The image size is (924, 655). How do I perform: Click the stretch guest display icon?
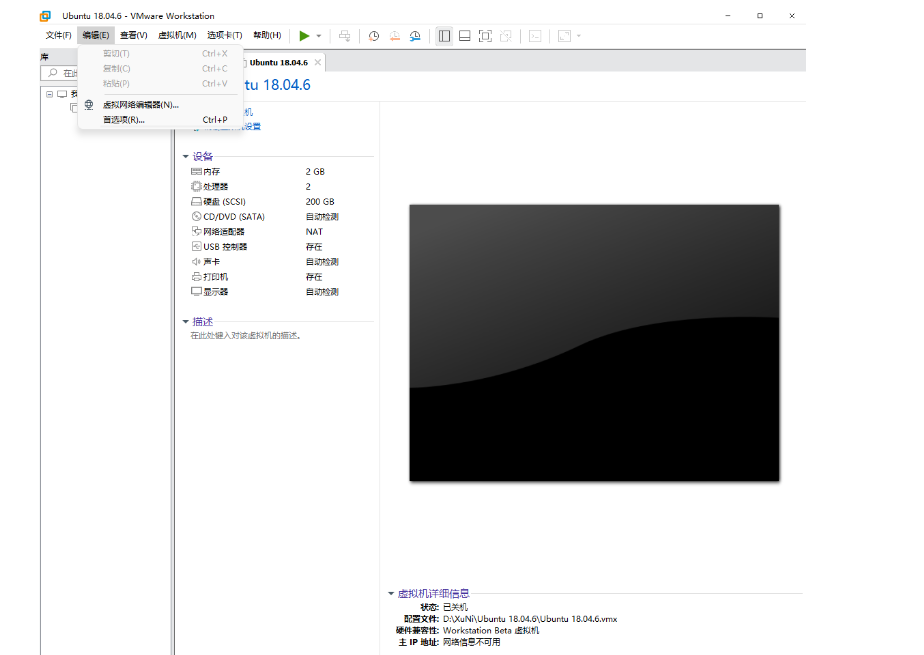pyautogui.click(x=565, y=36)
